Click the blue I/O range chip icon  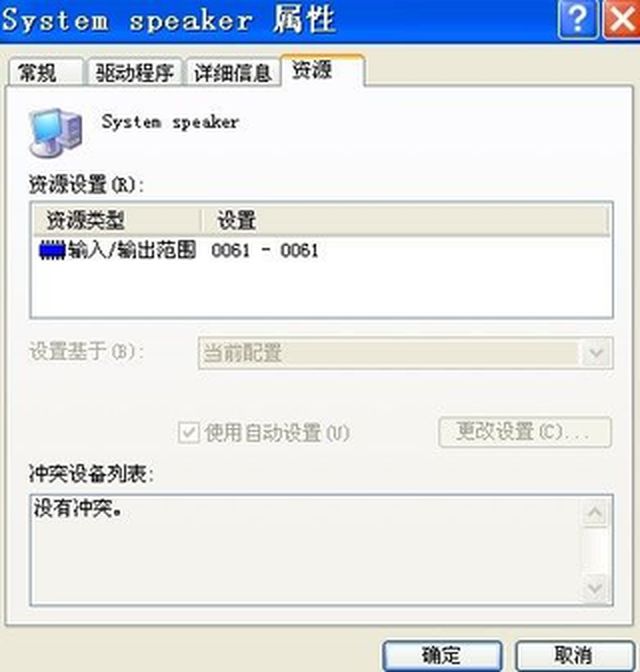coord(52,251)
